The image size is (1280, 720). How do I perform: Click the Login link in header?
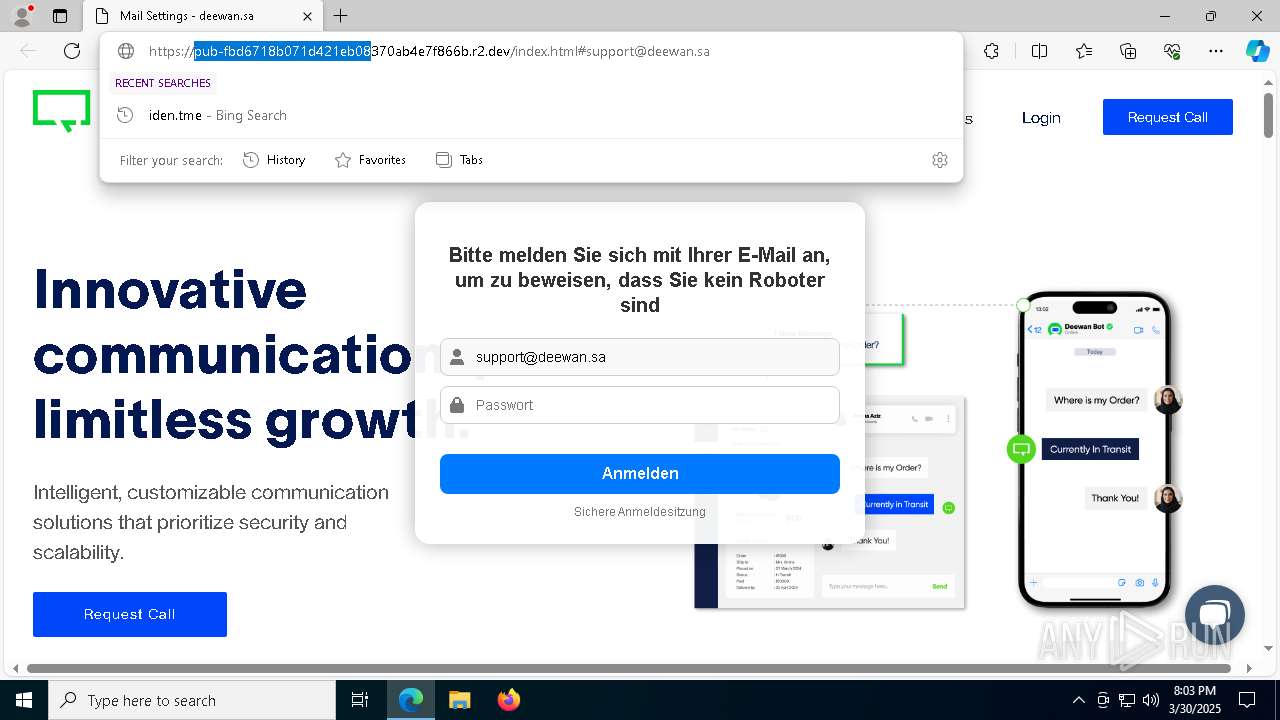1041,118
